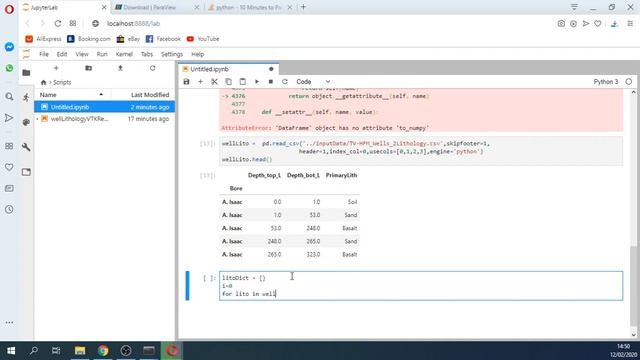The image size is (640, 360).
Task: Switch to the python 10 Minutes browser tab
Action: pos(250,7)
